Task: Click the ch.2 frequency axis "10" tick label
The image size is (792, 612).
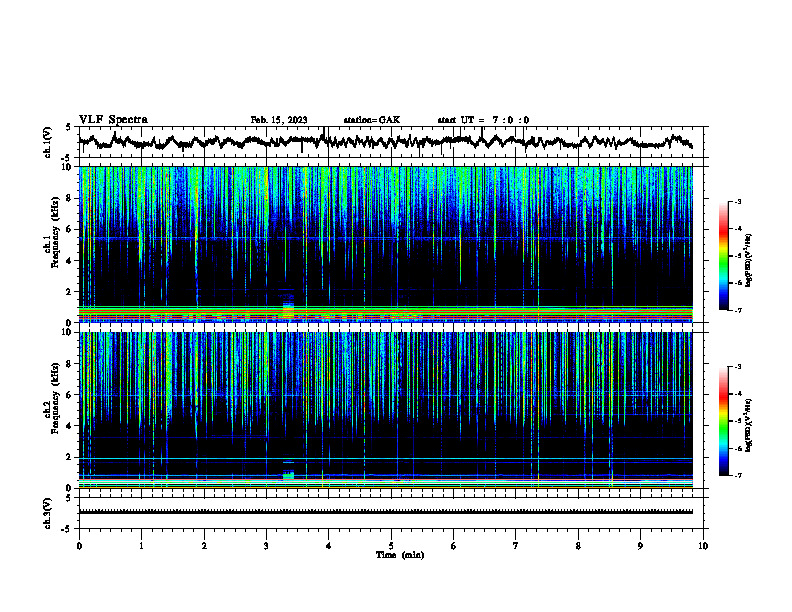Action: point(67,332)
